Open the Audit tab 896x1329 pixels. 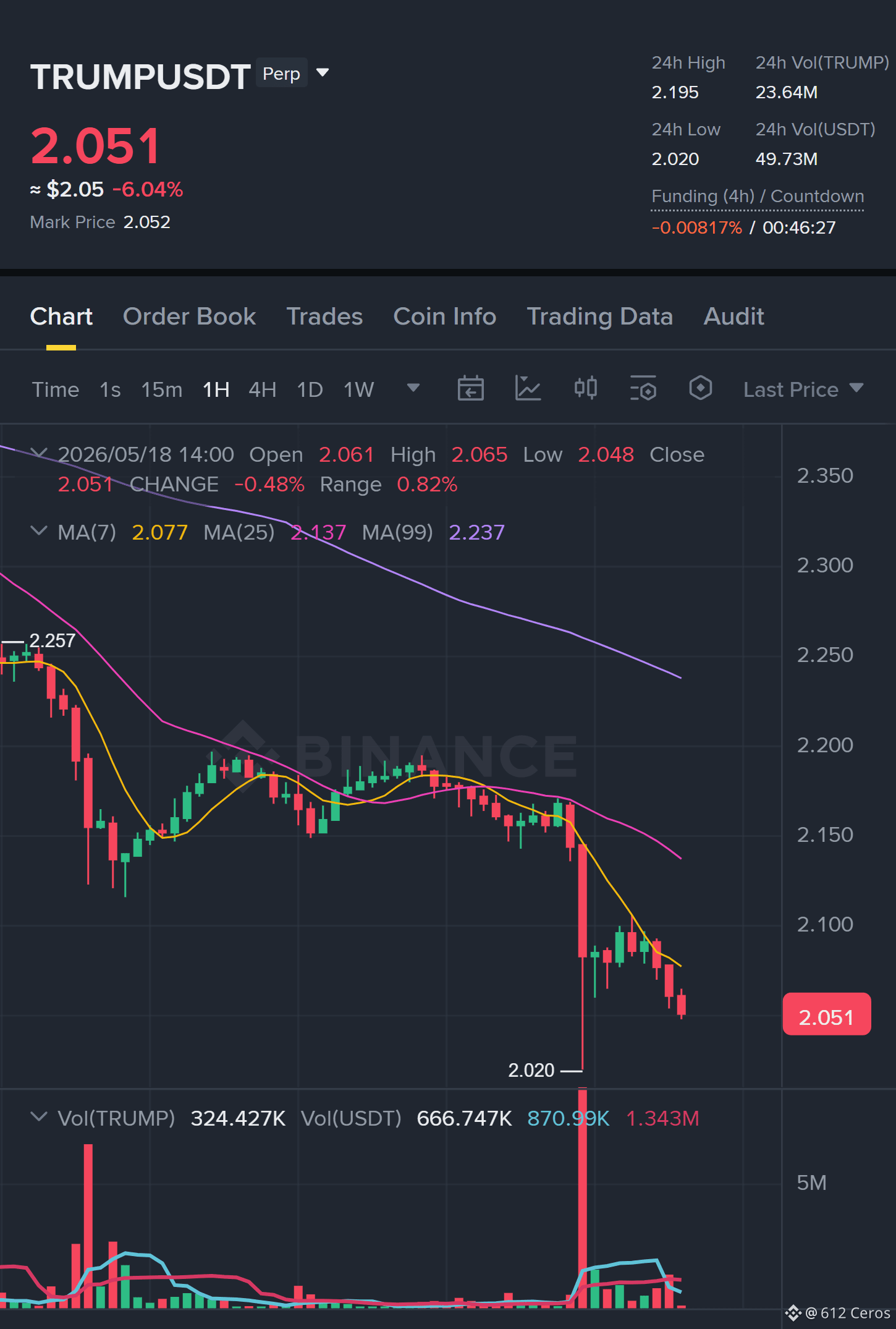click(733, 316)
